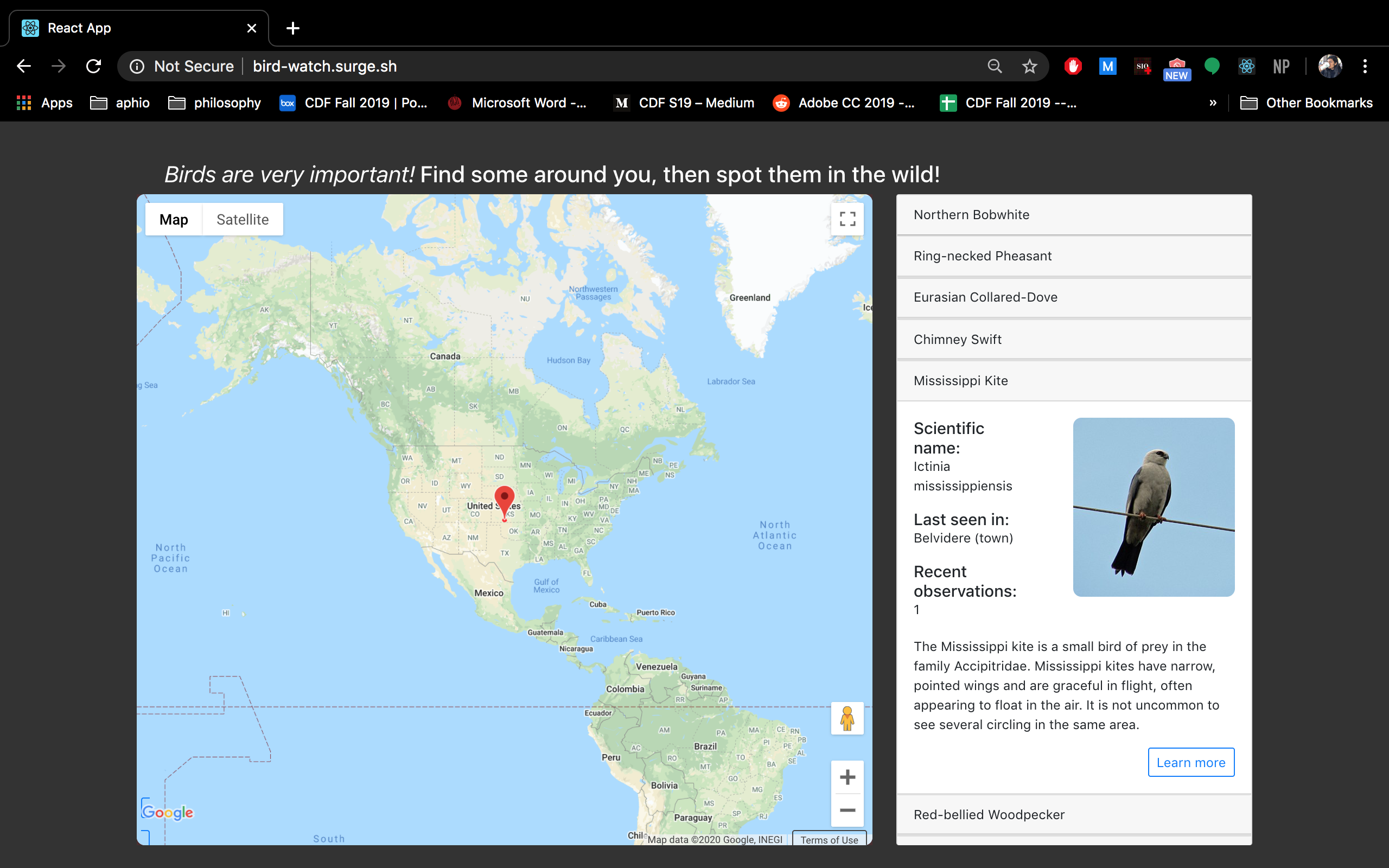Toggle fullscreen map view

click(847, 219)
